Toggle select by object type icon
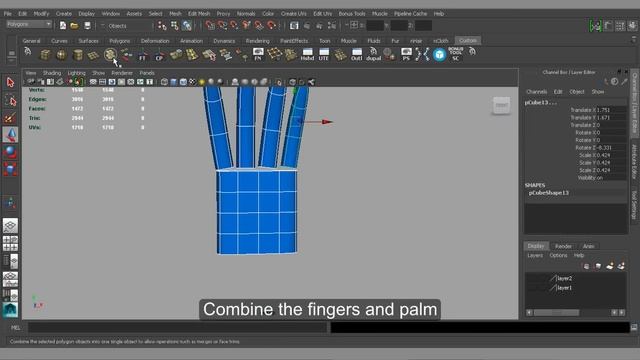The image size is (640, 360). [x=175, y=26]
